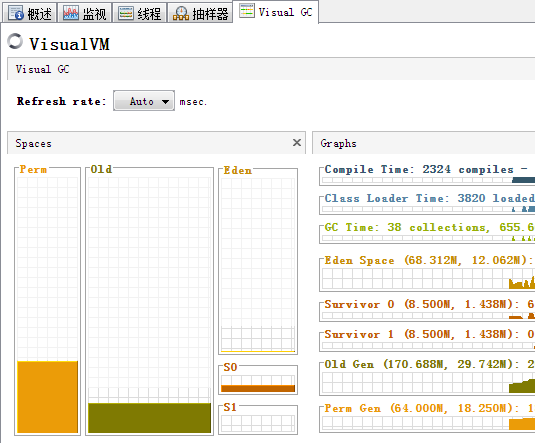Click the Perm space usage bar
The height and width of the screenshot is (443, 535).
point(47,397)
